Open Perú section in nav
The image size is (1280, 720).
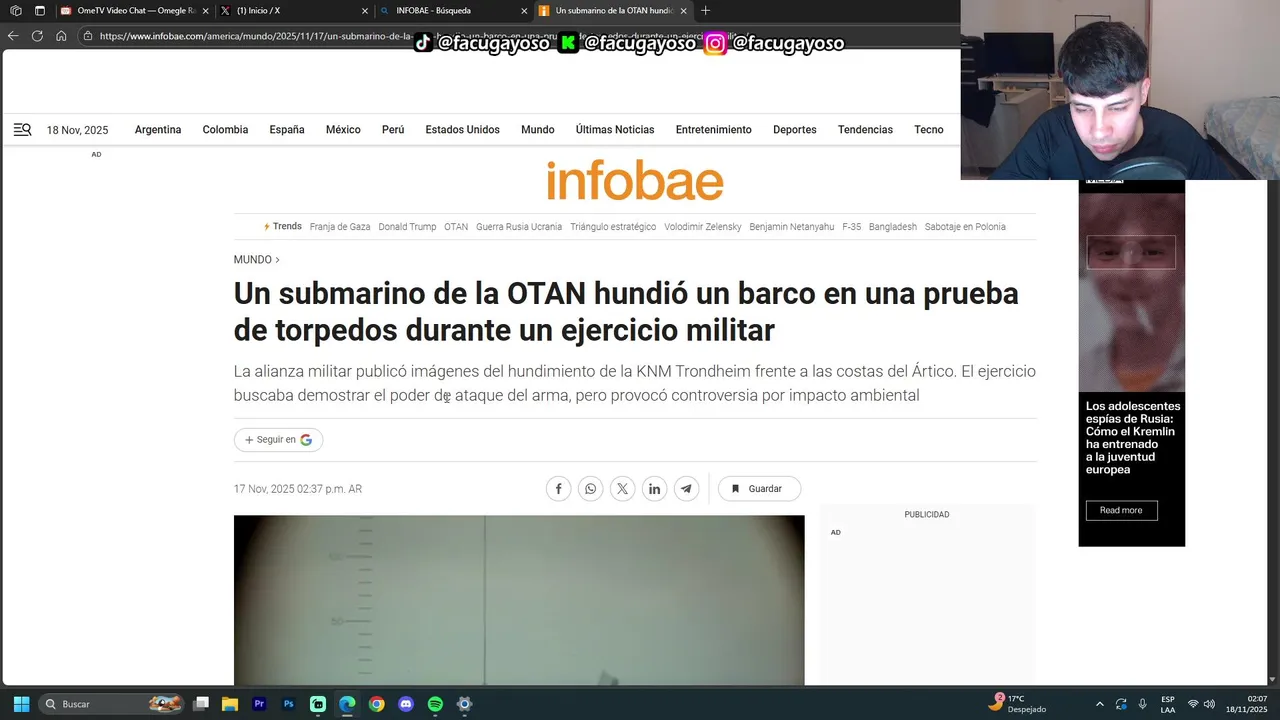393,130
